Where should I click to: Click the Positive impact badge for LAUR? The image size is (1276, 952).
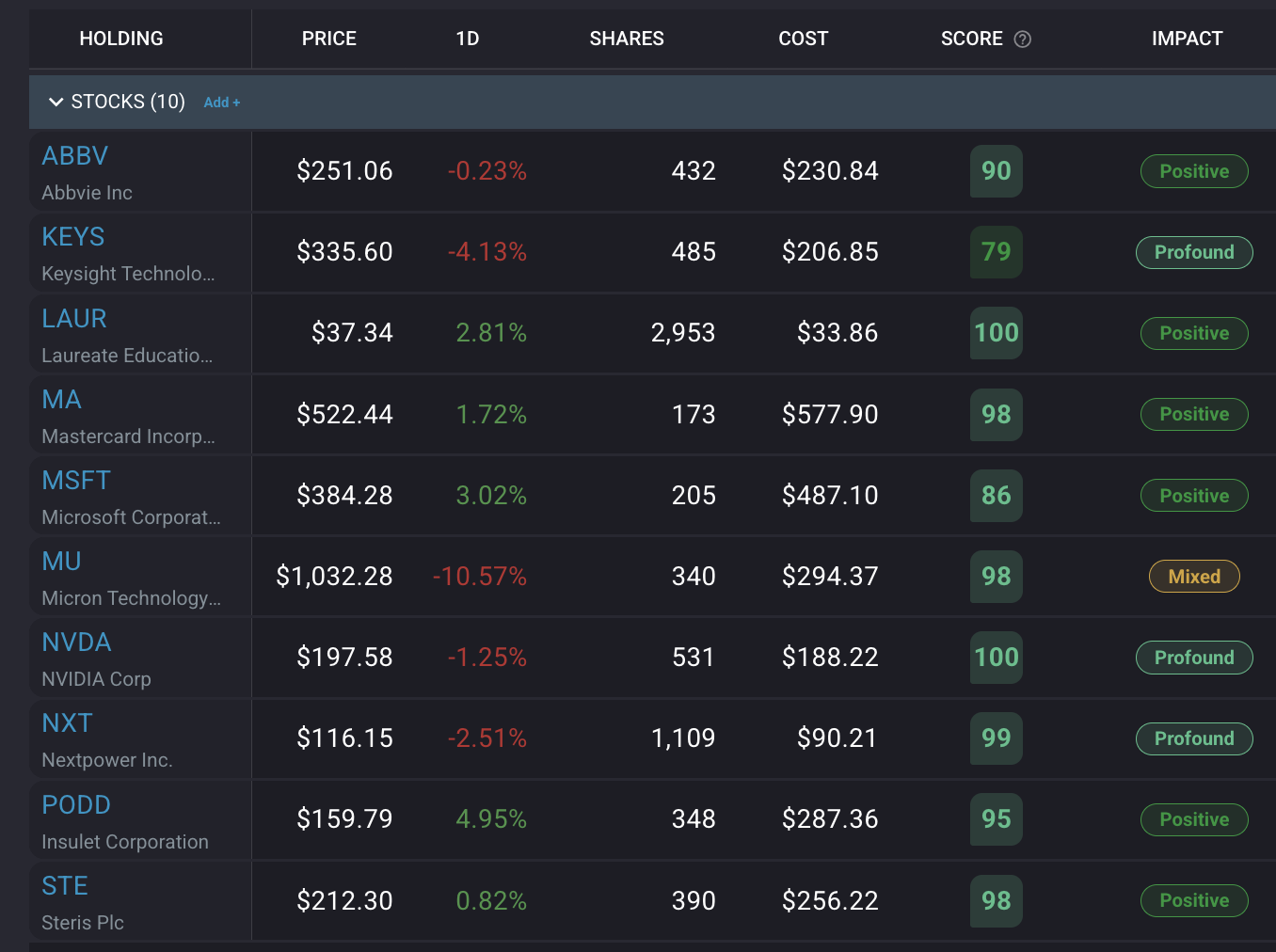[1194, 333]
